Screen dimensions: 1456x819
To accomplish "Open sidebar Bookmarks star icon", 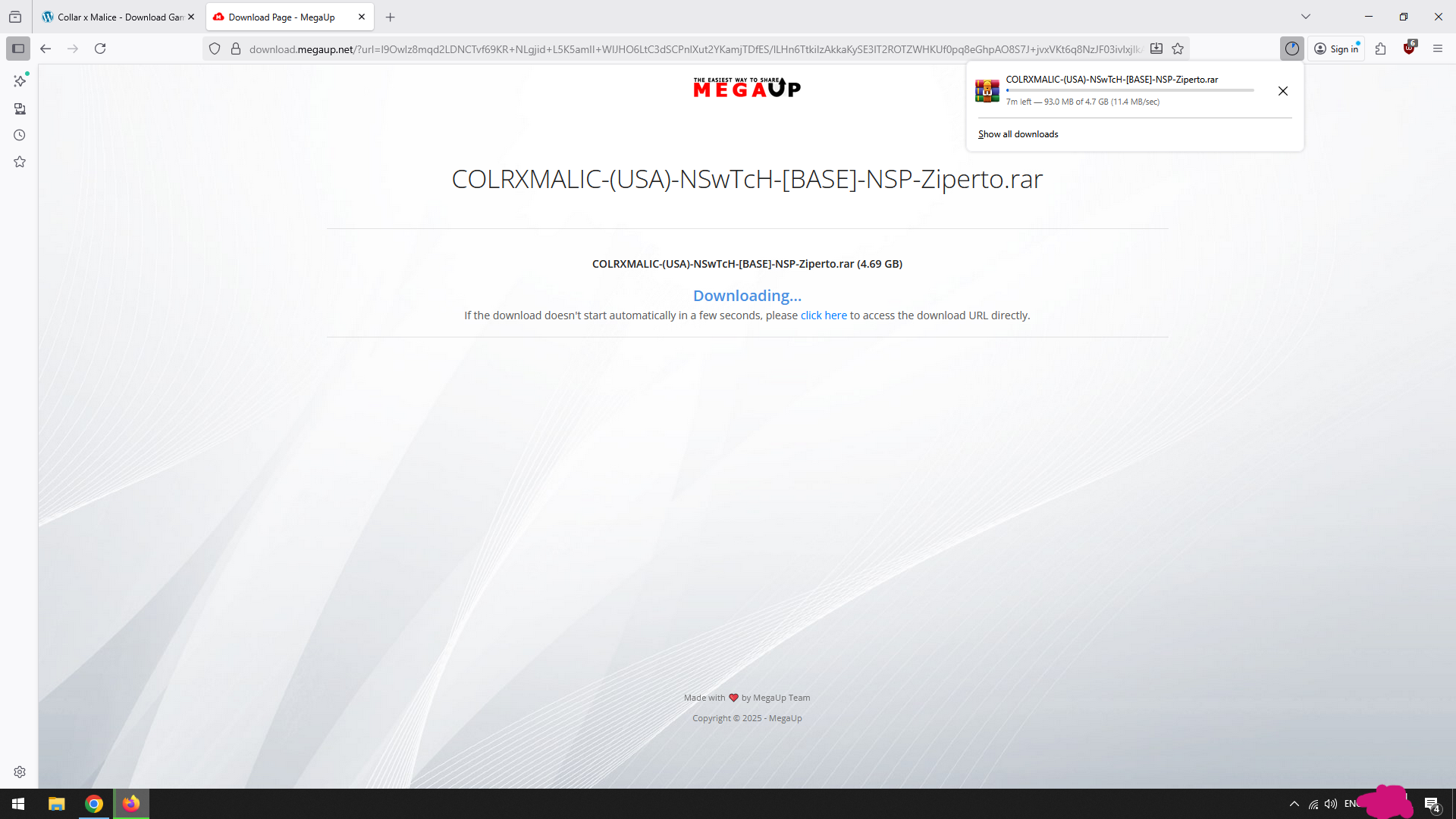I will click(20, 162).
